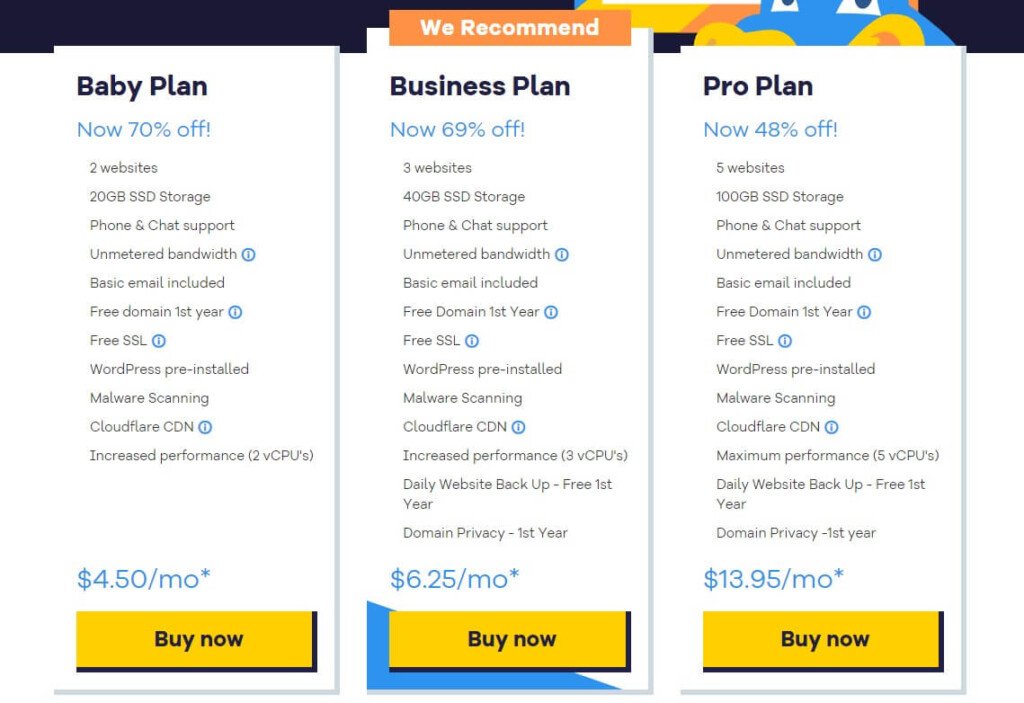Click the We Recommend orange badge
This screenshot has width=1024, height=703.
[x=510, y=28]
